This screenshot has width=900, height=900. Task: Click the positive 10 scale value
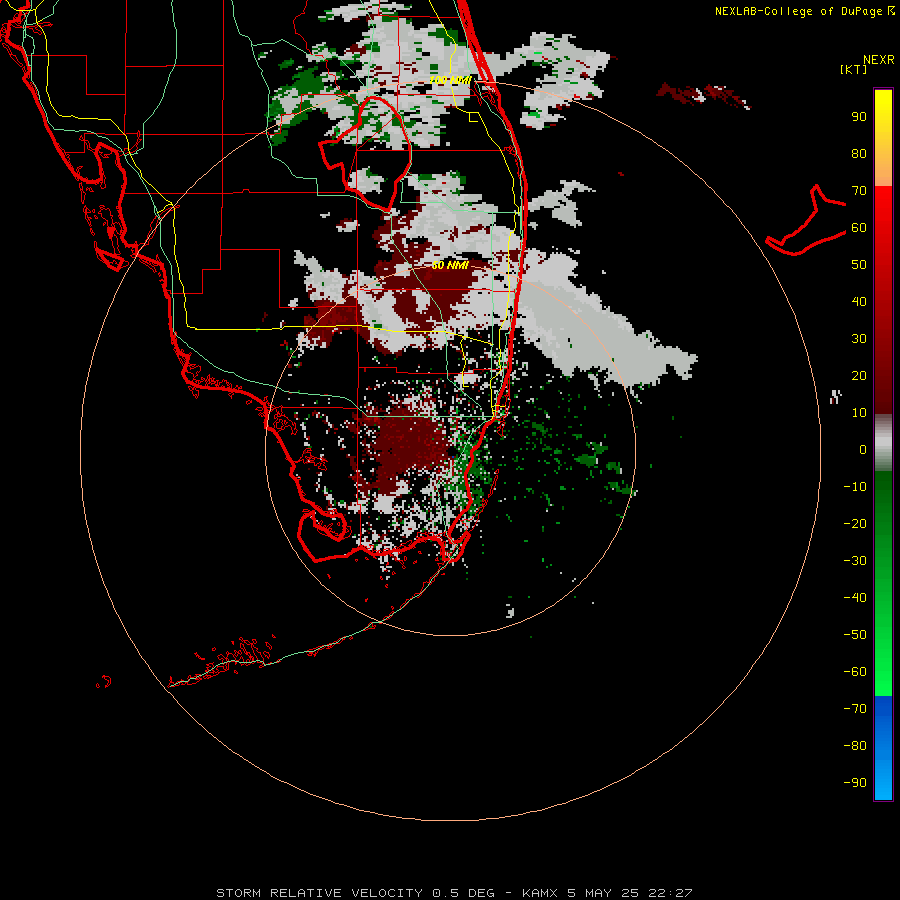point(859,413)
